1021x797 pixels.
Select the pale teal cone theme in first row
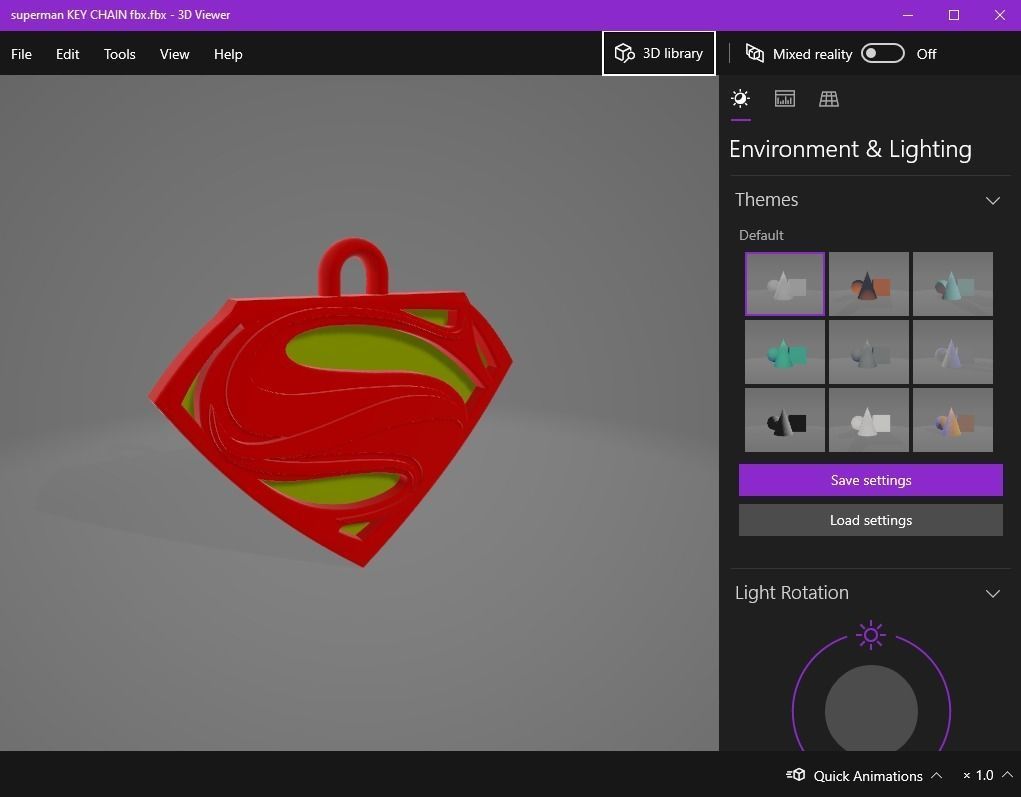click(x=953, y=284)
